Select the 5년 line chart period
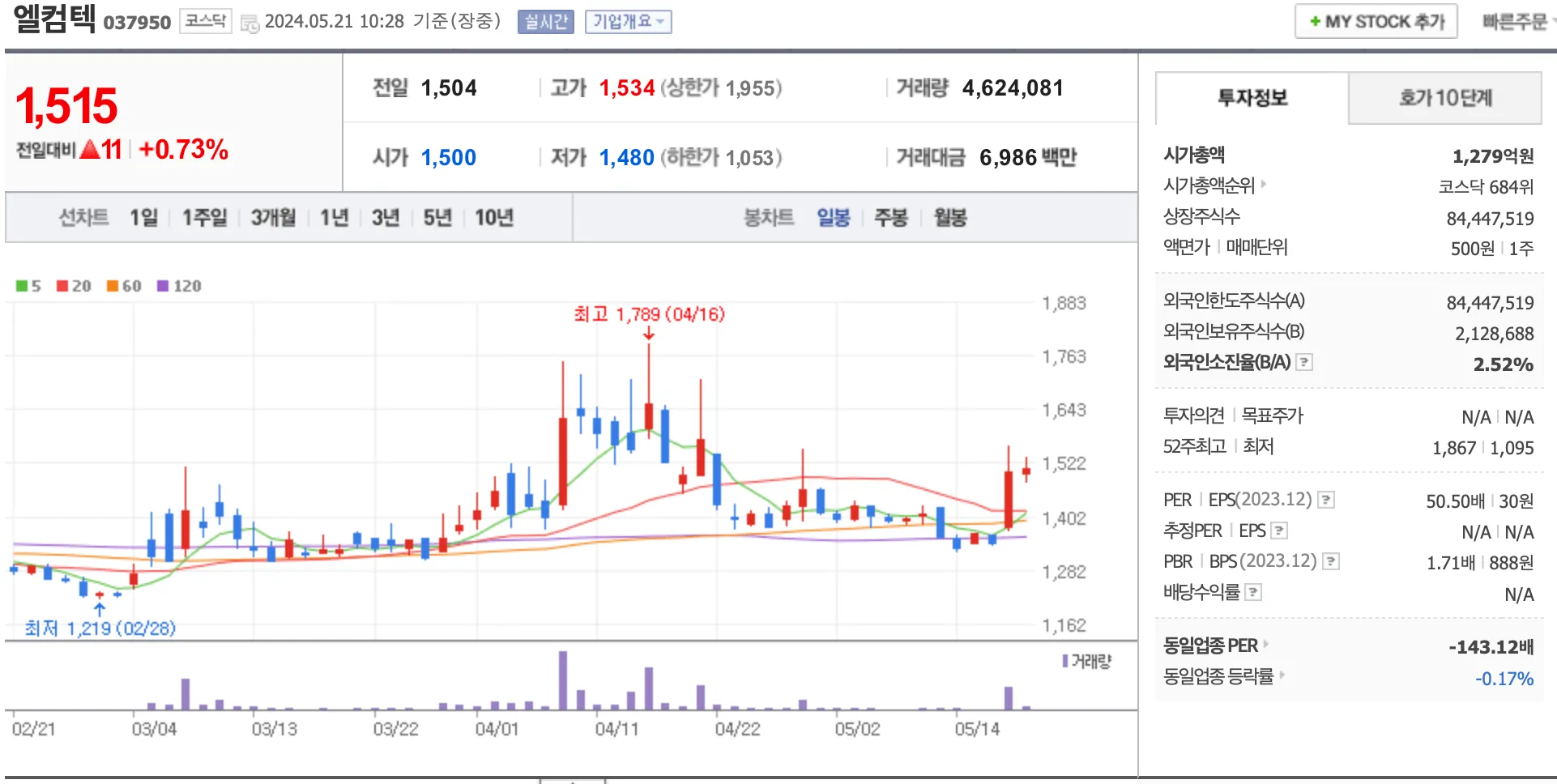1557x784 pixels. tap(437, 217)
